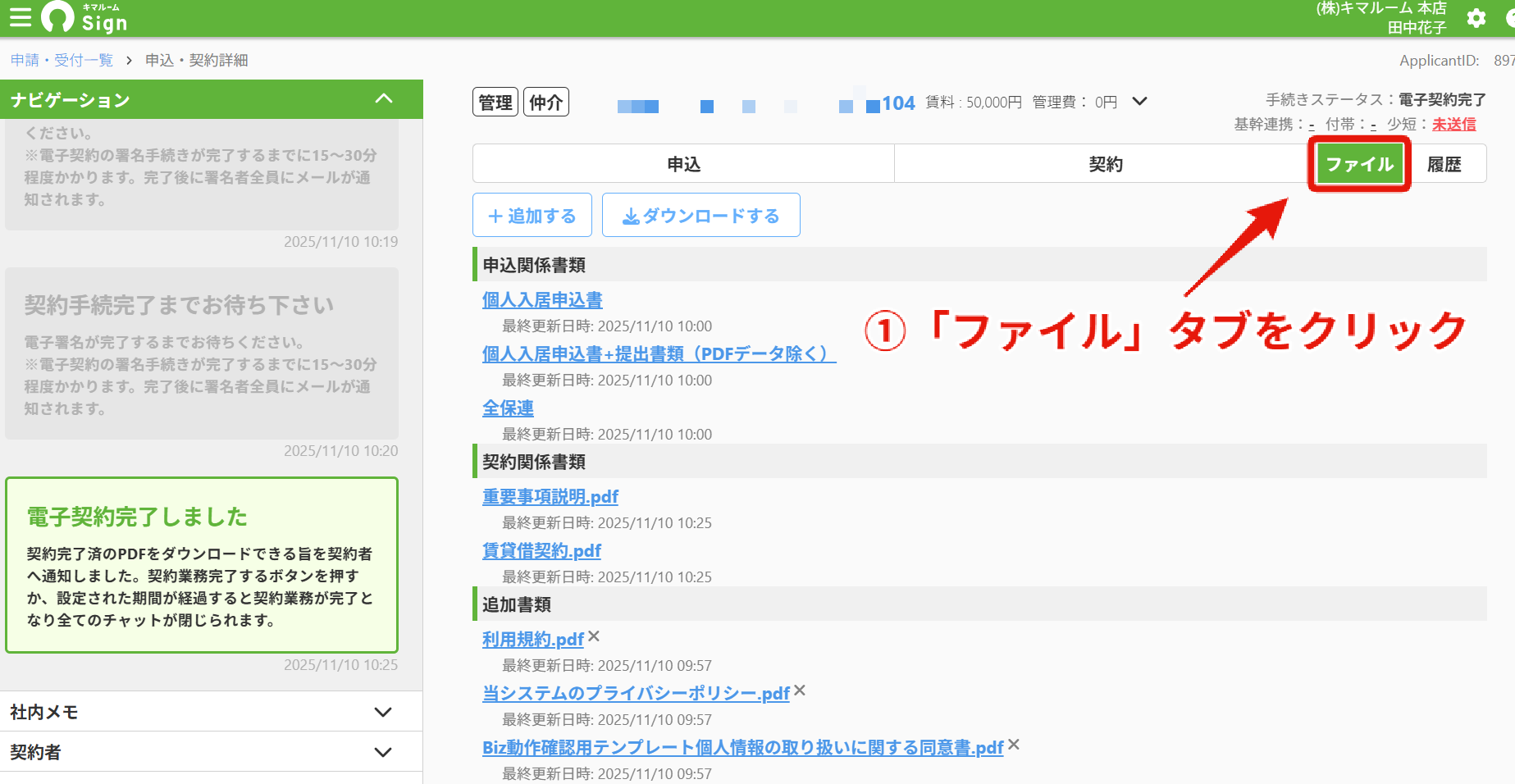Delete the プライバシーポリシー.pdf using its X
This screenshot has height=784, width=1515.
click(800, 691)
